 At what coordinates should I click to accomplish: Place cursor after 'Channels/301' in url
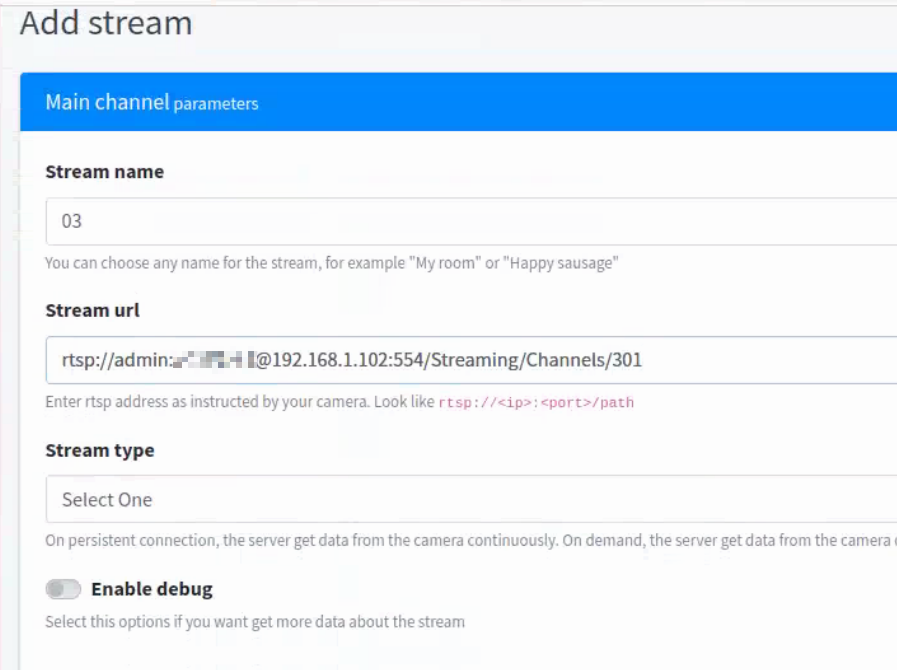point(643,360)
